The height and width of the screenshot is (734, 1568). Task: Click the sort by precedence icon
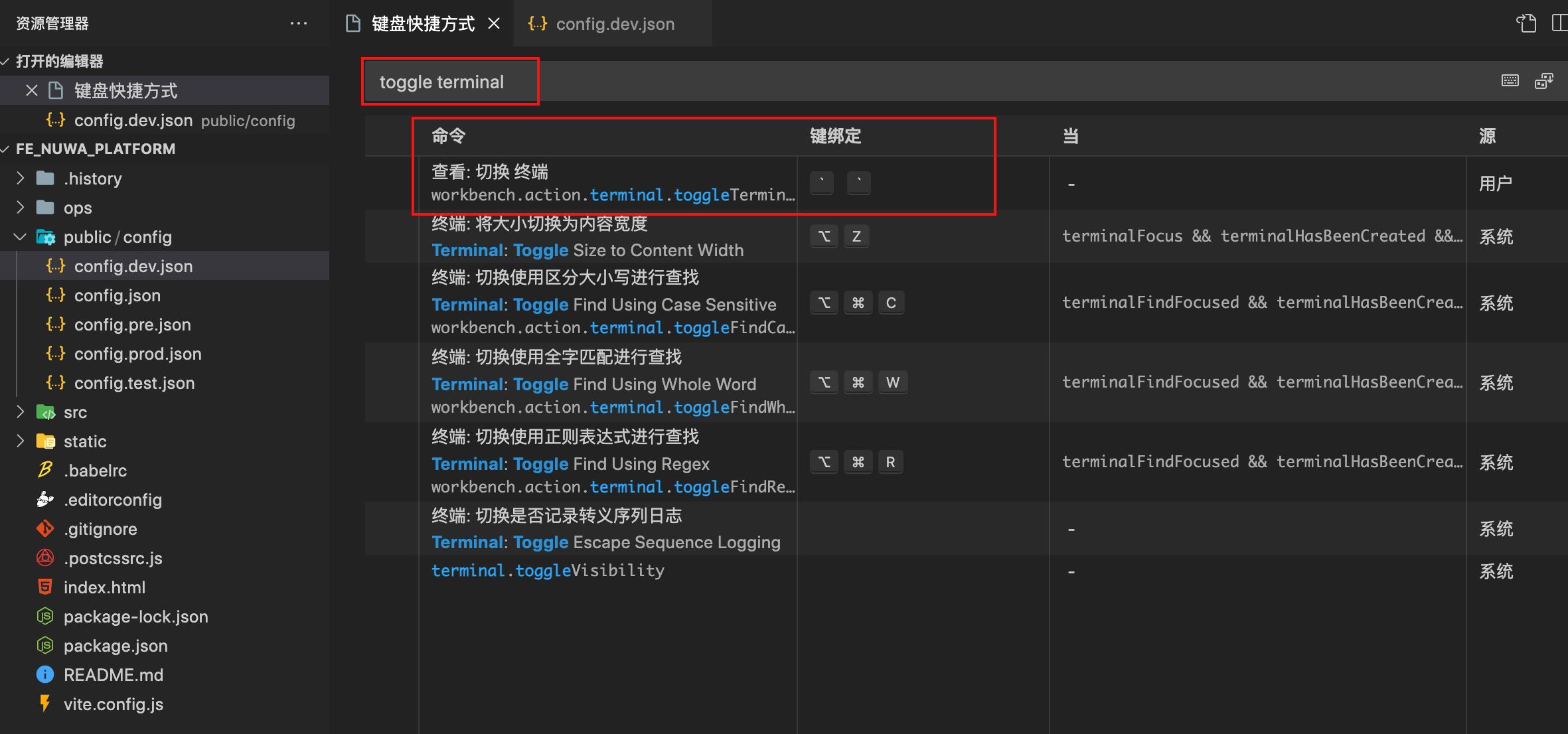[1544, 81]
